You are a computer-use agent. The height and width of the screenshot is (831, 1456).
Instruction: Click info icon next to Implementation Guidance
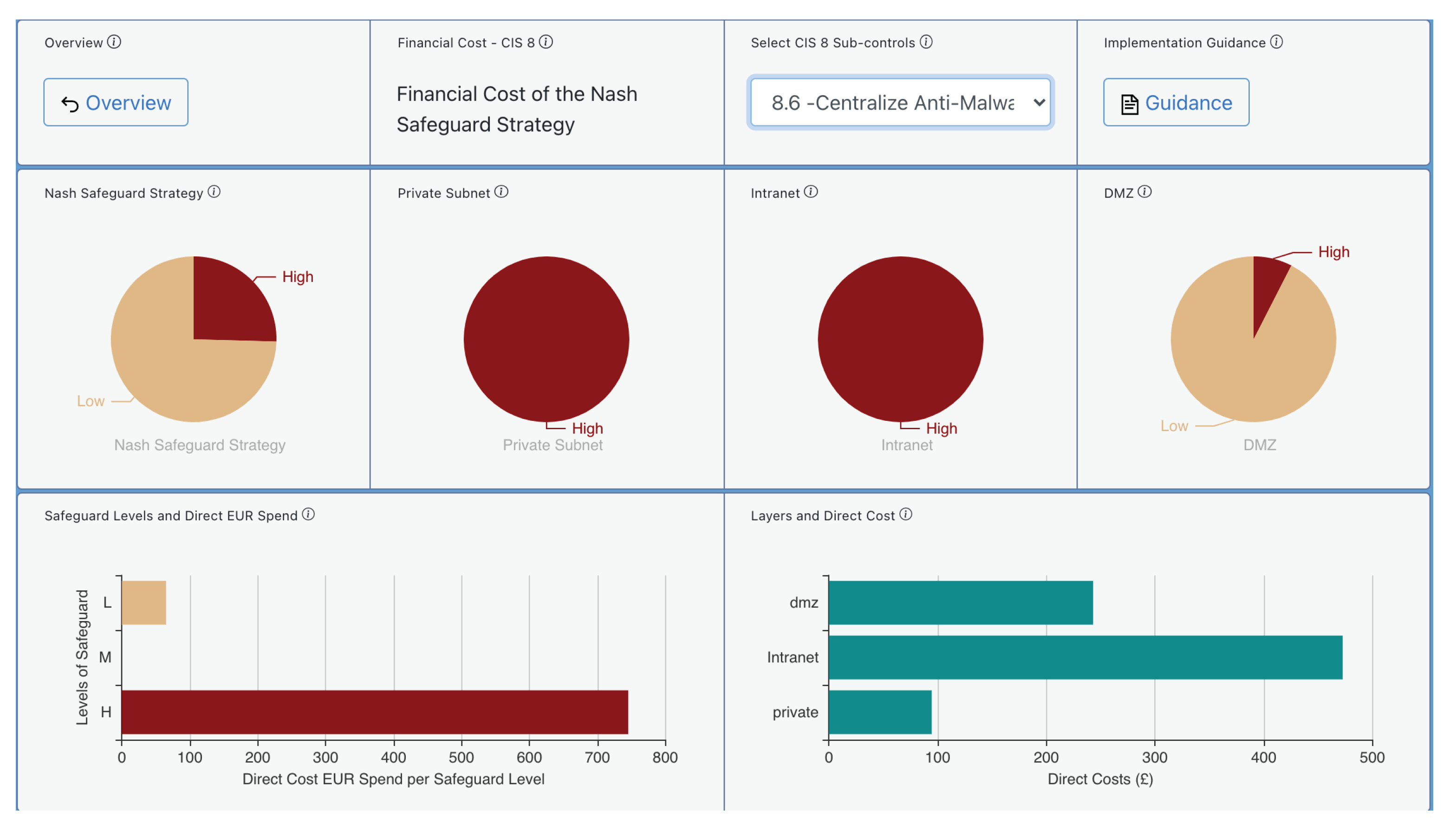pos(1276,42)
